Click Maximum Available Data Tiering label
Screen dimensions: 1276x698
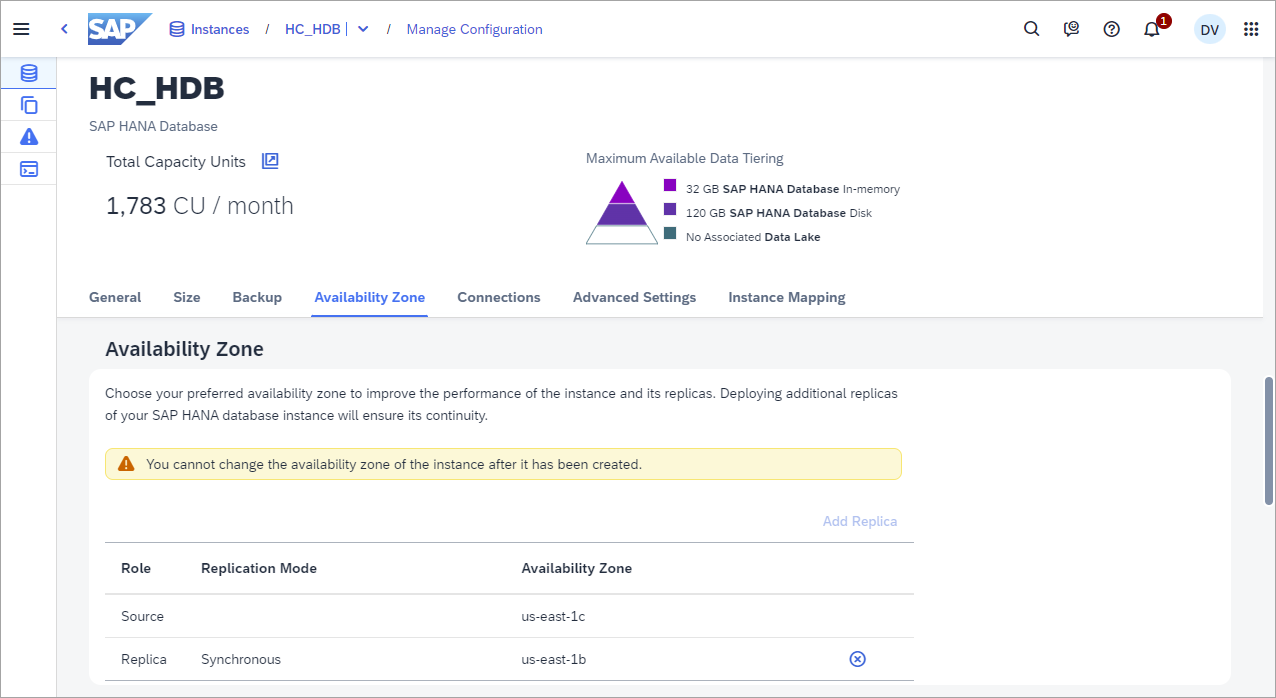coord(685,158)
